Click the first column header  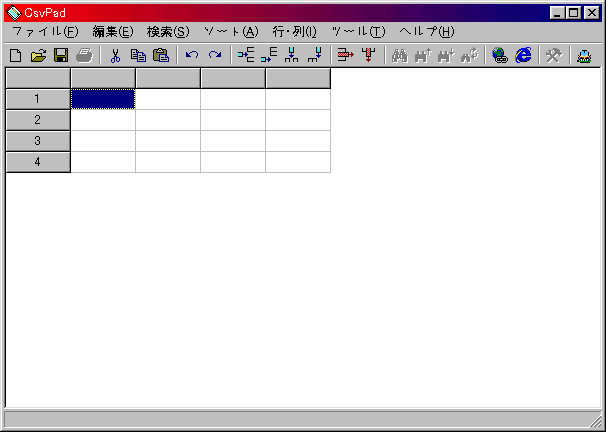pyautogui.click(x=103, y=78)
